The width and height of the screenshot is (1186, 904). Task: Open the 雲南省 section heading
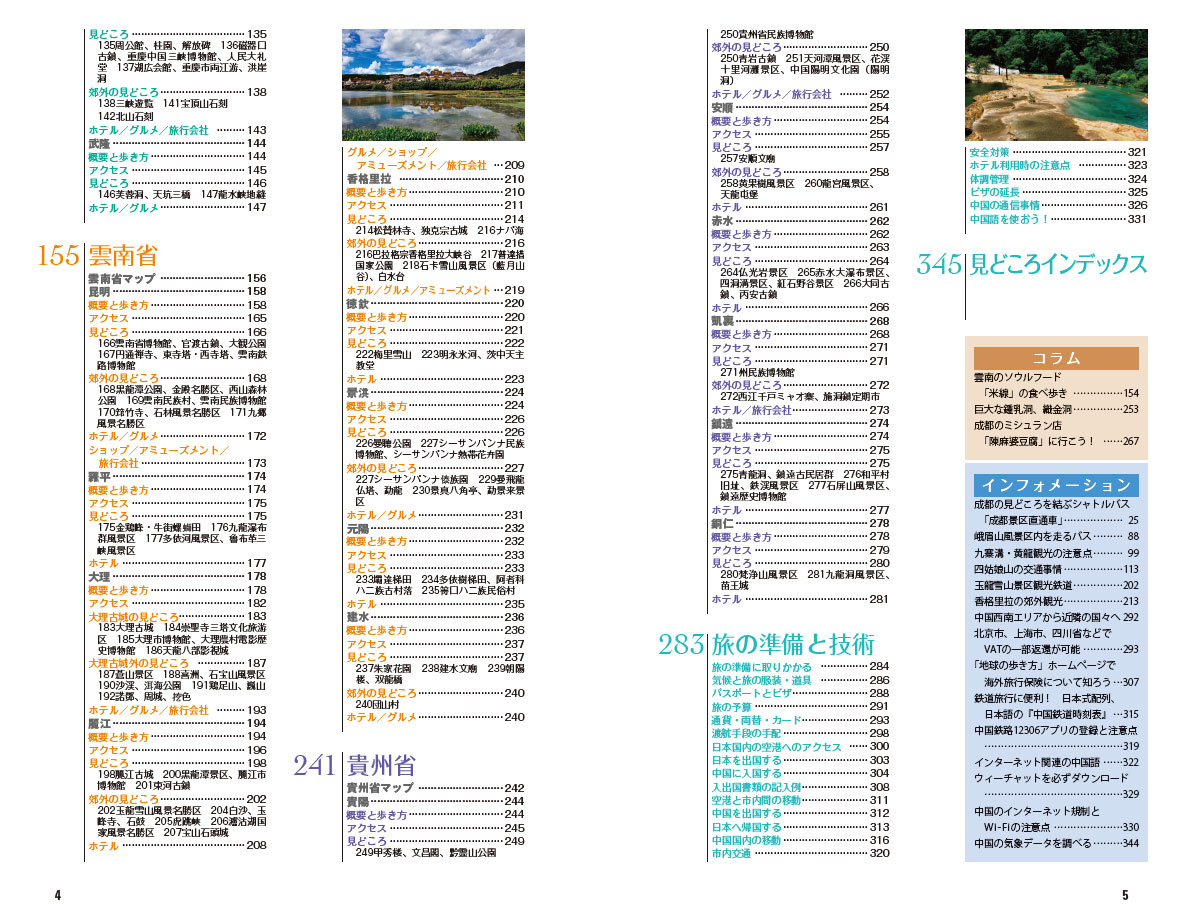point(122,256)
